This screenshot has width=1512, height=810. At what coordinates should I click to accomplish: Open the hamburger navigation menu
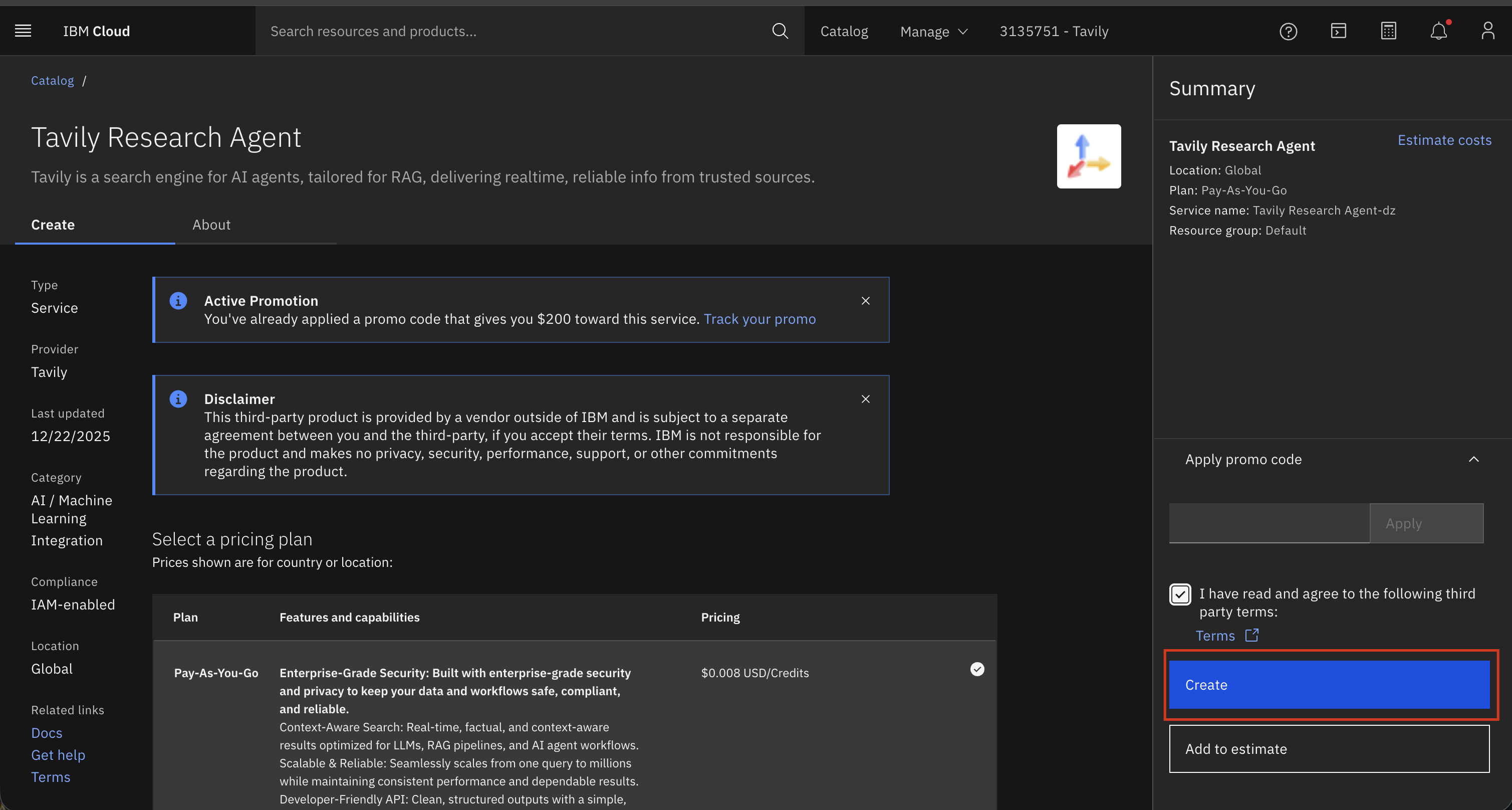pyautogui.click(x=23, y=31)
